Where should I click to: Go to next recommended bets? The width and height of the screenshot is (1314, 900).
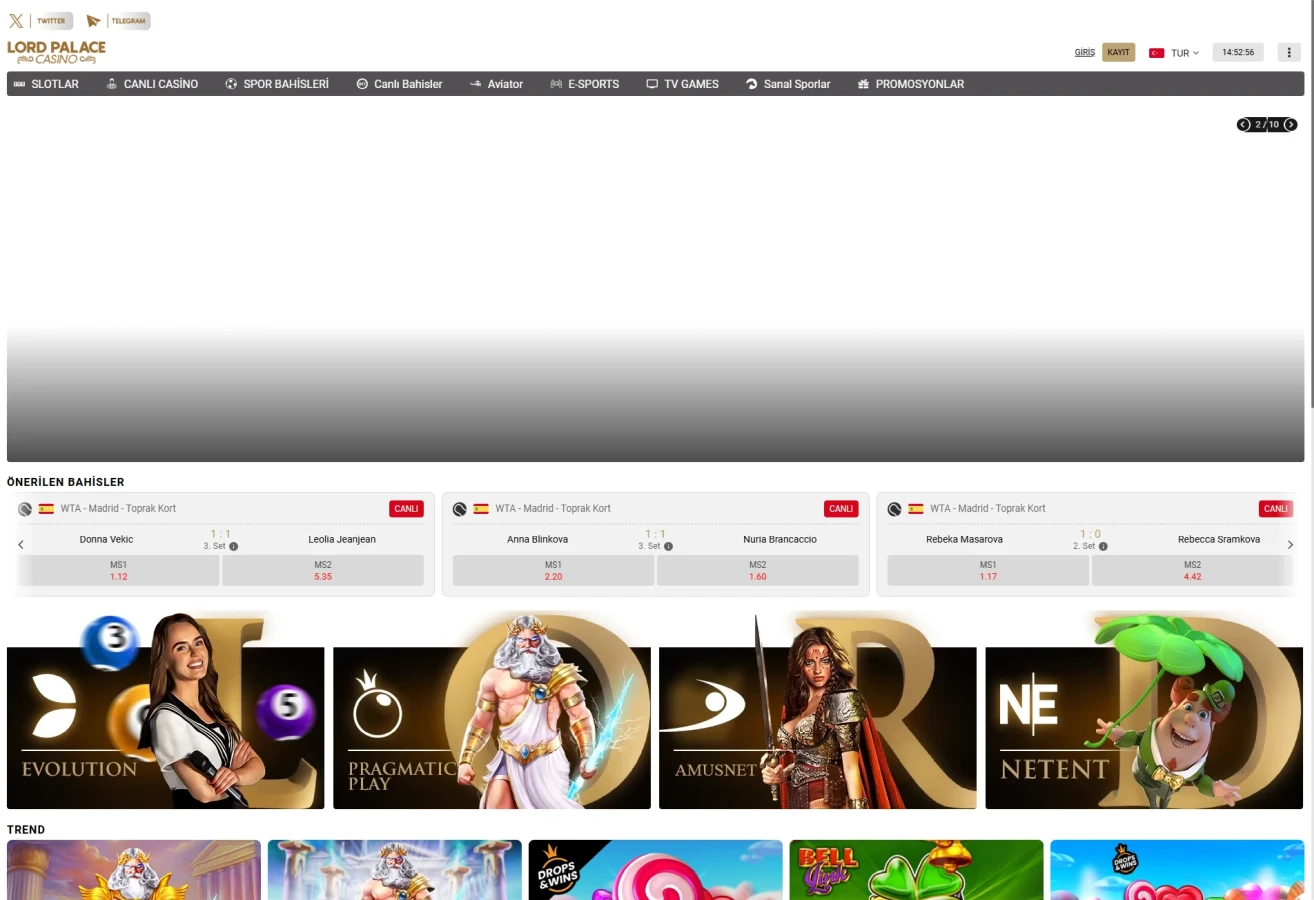click(1290, 545)
